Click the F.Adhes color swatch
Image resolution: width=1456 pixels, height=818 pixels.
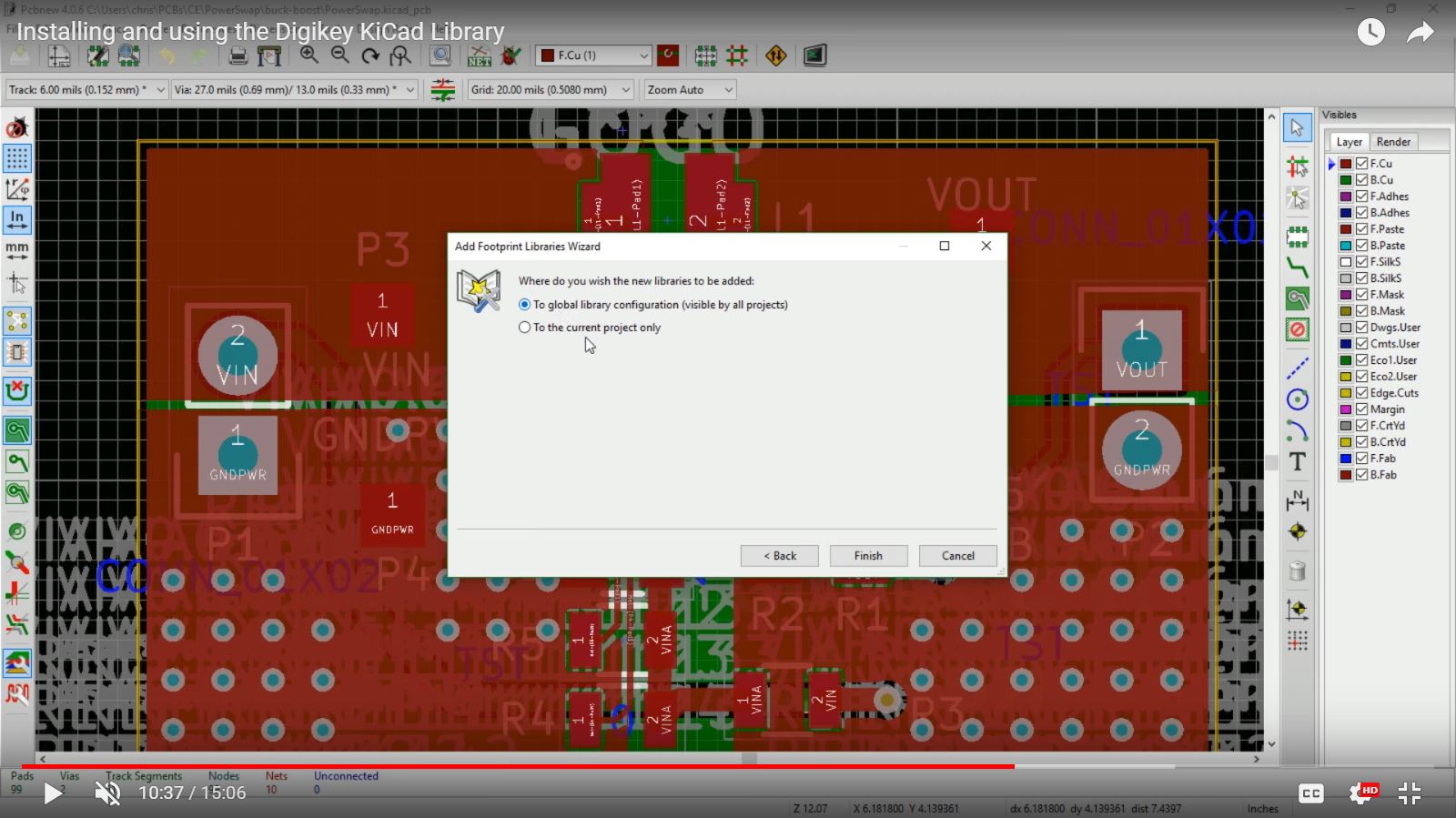coord(1345,197)
